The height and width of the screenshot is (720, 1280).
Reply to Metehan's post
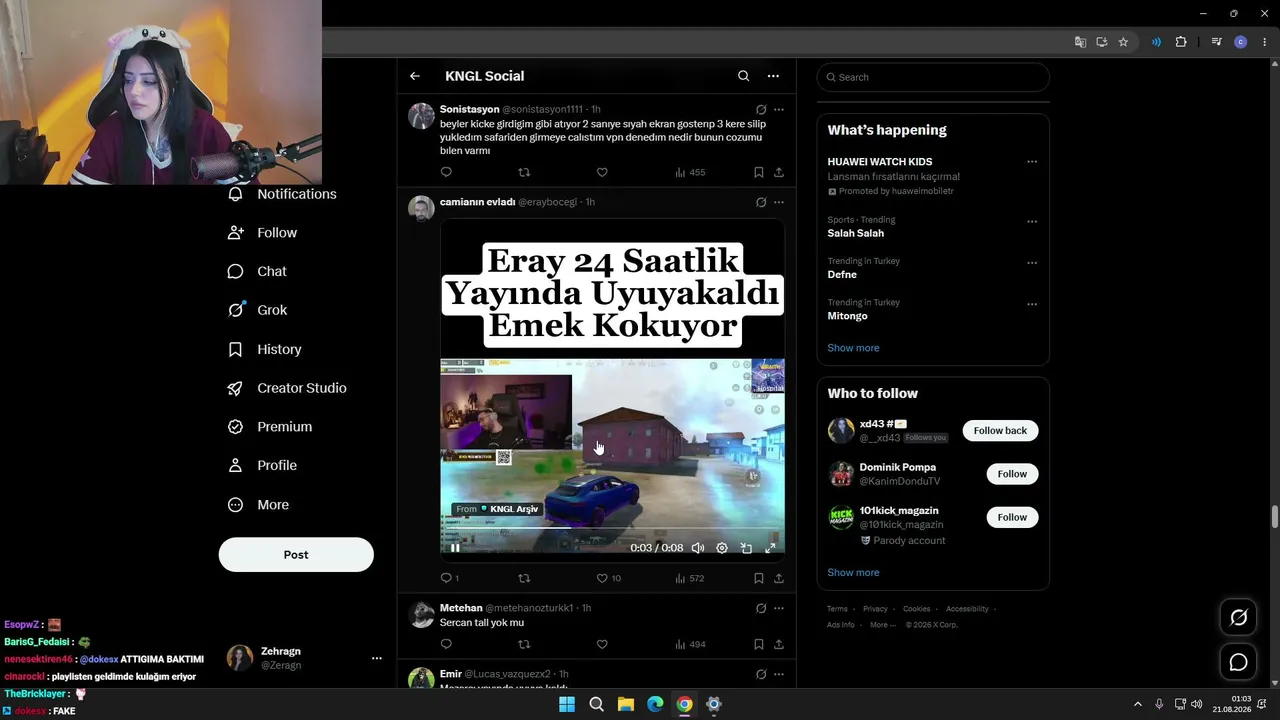(x=446, y=644)
